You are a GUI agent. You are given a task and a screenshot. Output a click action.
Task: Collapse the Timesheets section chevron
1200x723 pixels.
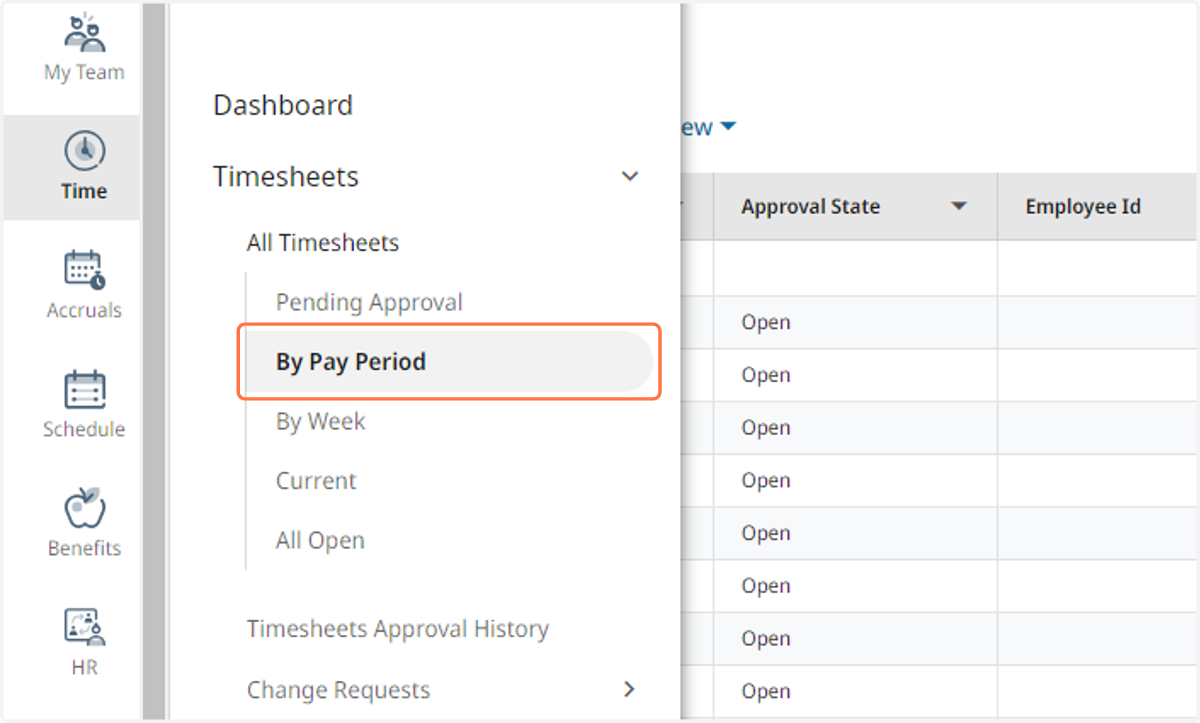(630, 177)
